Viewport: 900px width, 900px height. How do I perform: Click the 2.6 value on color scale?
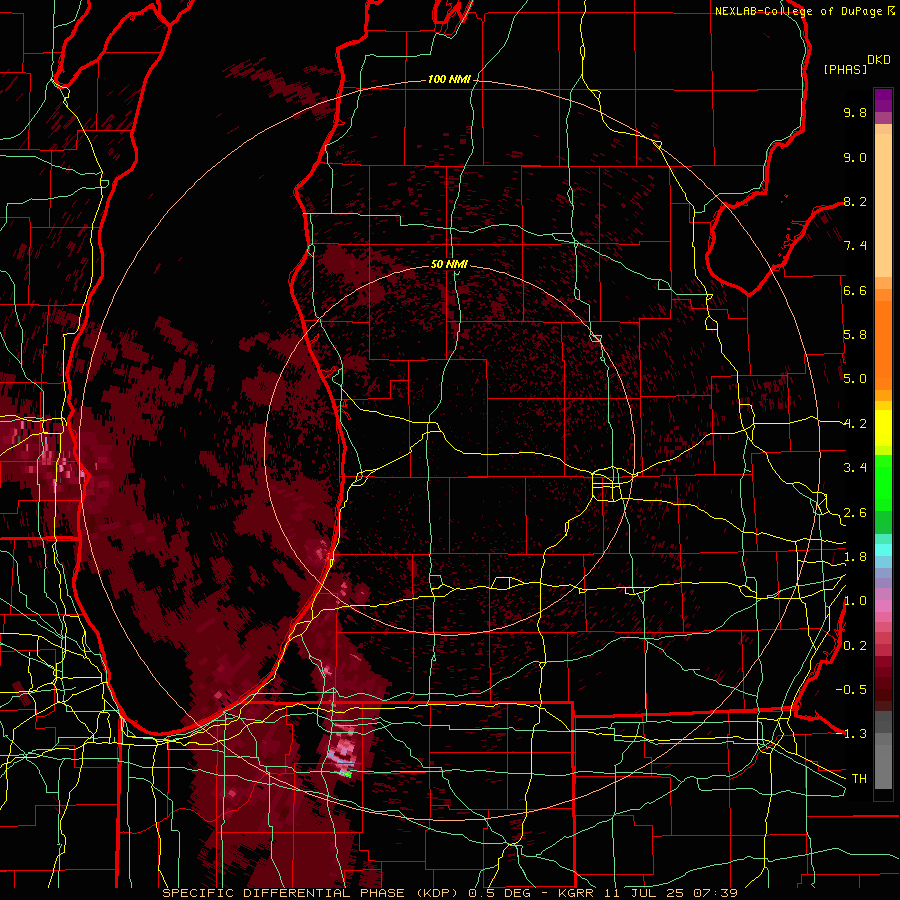point(855,513)
